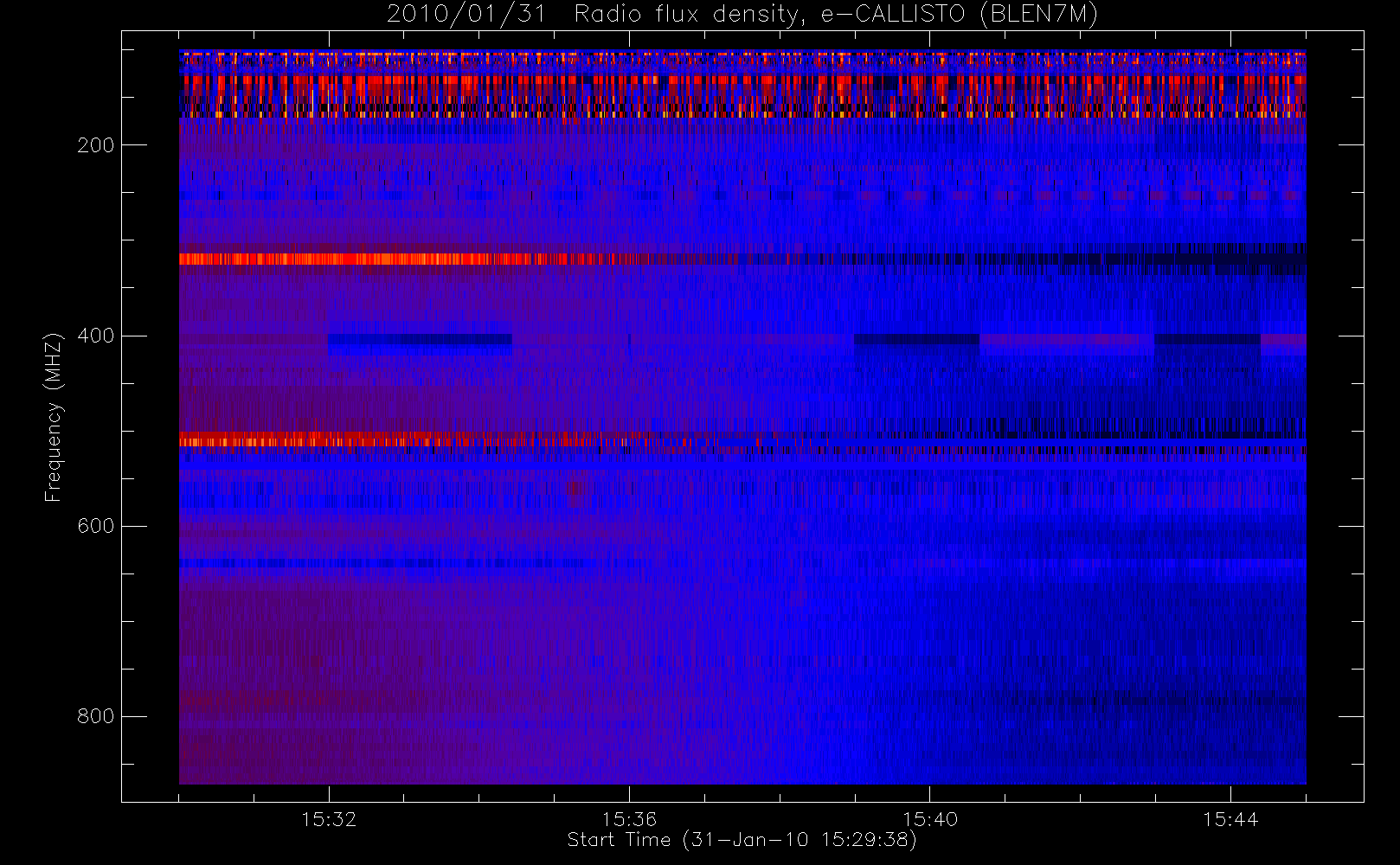Click the 15:32 time tick label
1400x865 pixels.
point(329,819)
